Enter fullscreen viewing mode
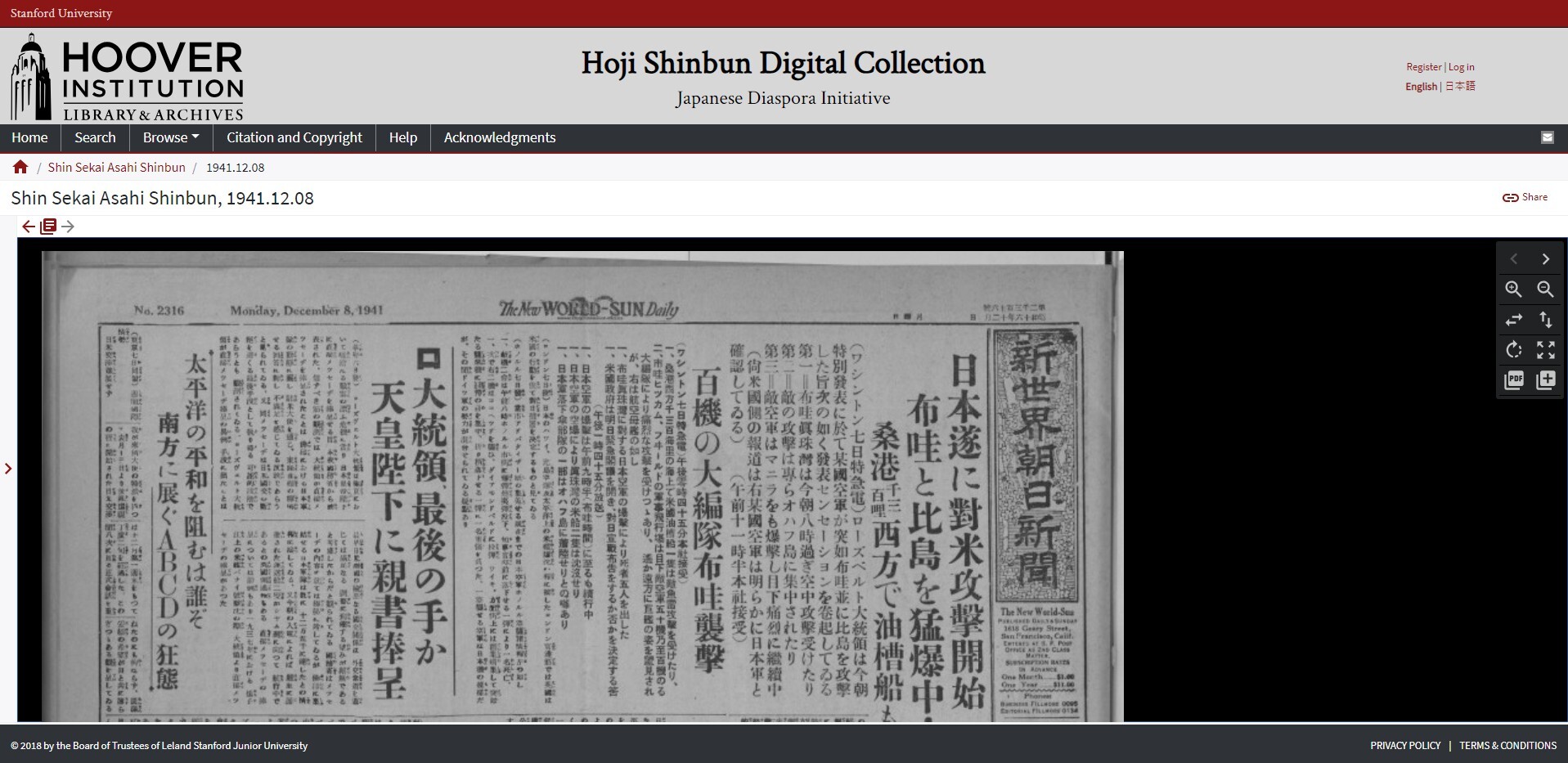This screenshot has height=763, width=1568. [x=1545, y=350]
